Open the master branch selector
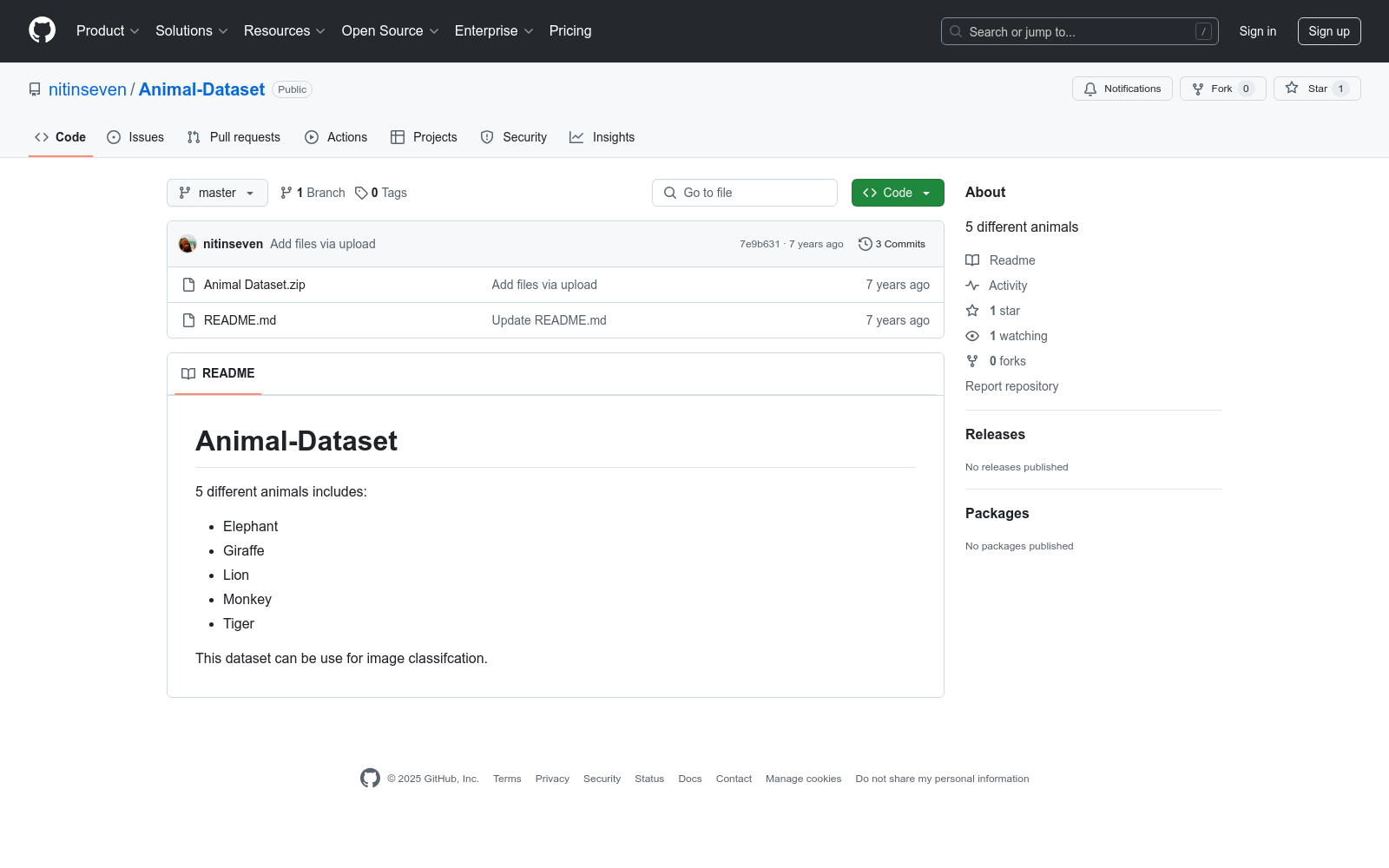 click(217, 193)
